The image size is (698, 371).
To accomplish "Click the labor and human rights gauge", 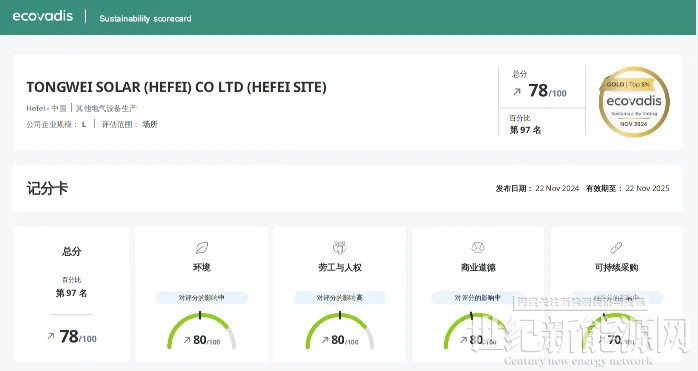I will tap(340, 330).
